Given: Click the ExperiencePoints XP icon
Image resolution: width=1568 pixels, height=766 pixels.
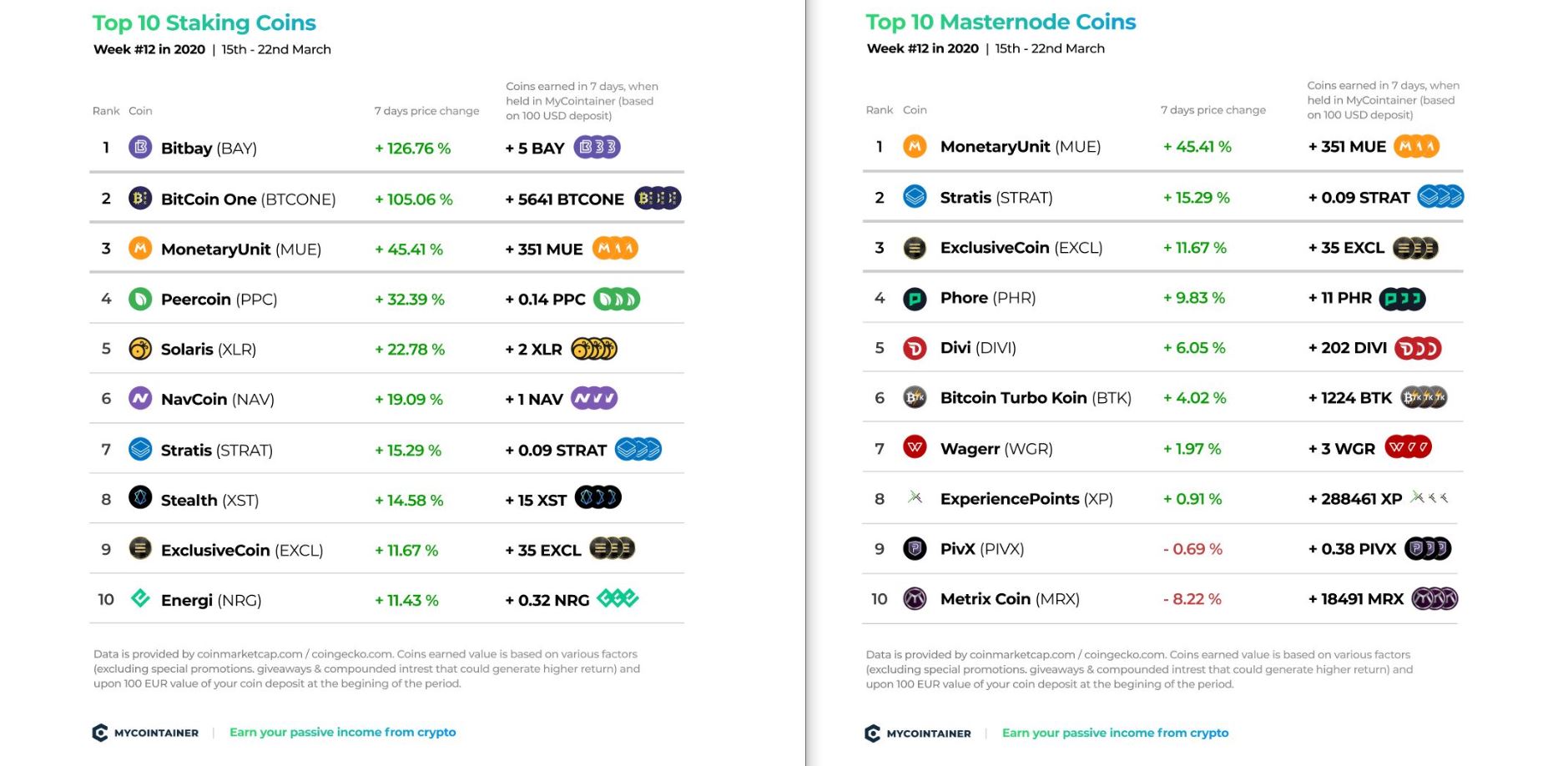Looking at the screenshot, I should 915,497.
